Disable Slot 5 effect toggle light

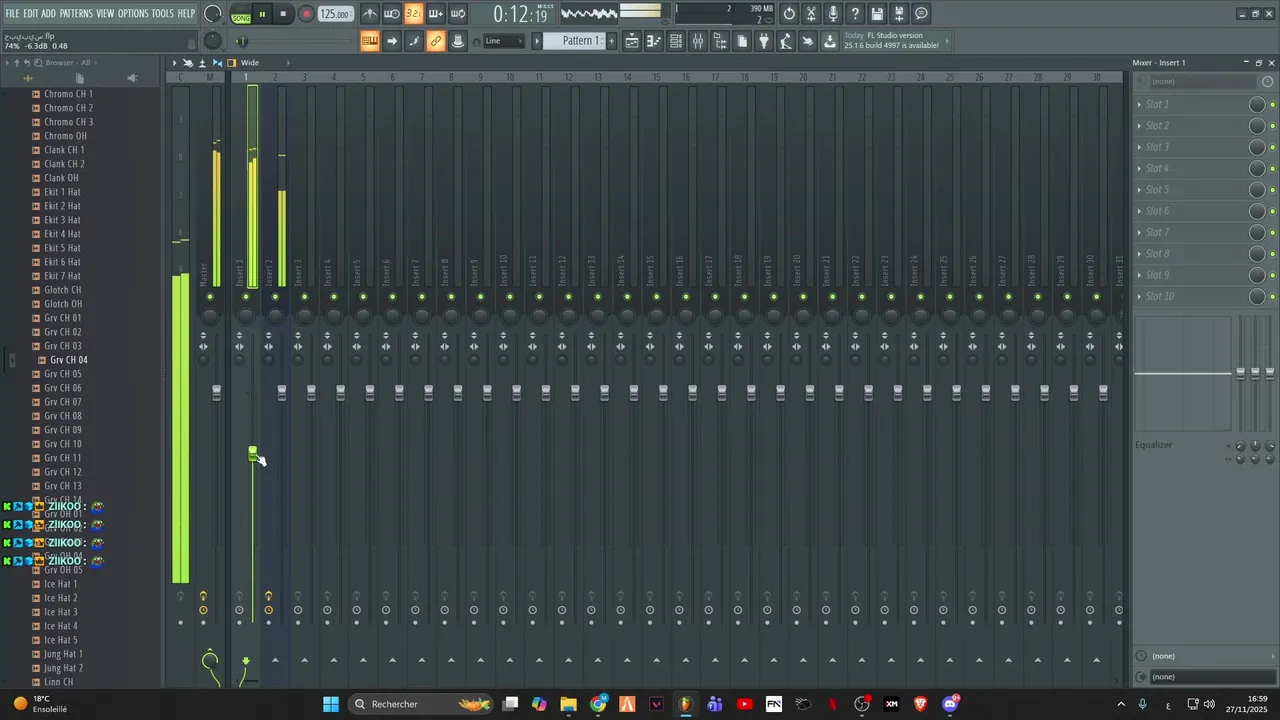pos(1272,190)
